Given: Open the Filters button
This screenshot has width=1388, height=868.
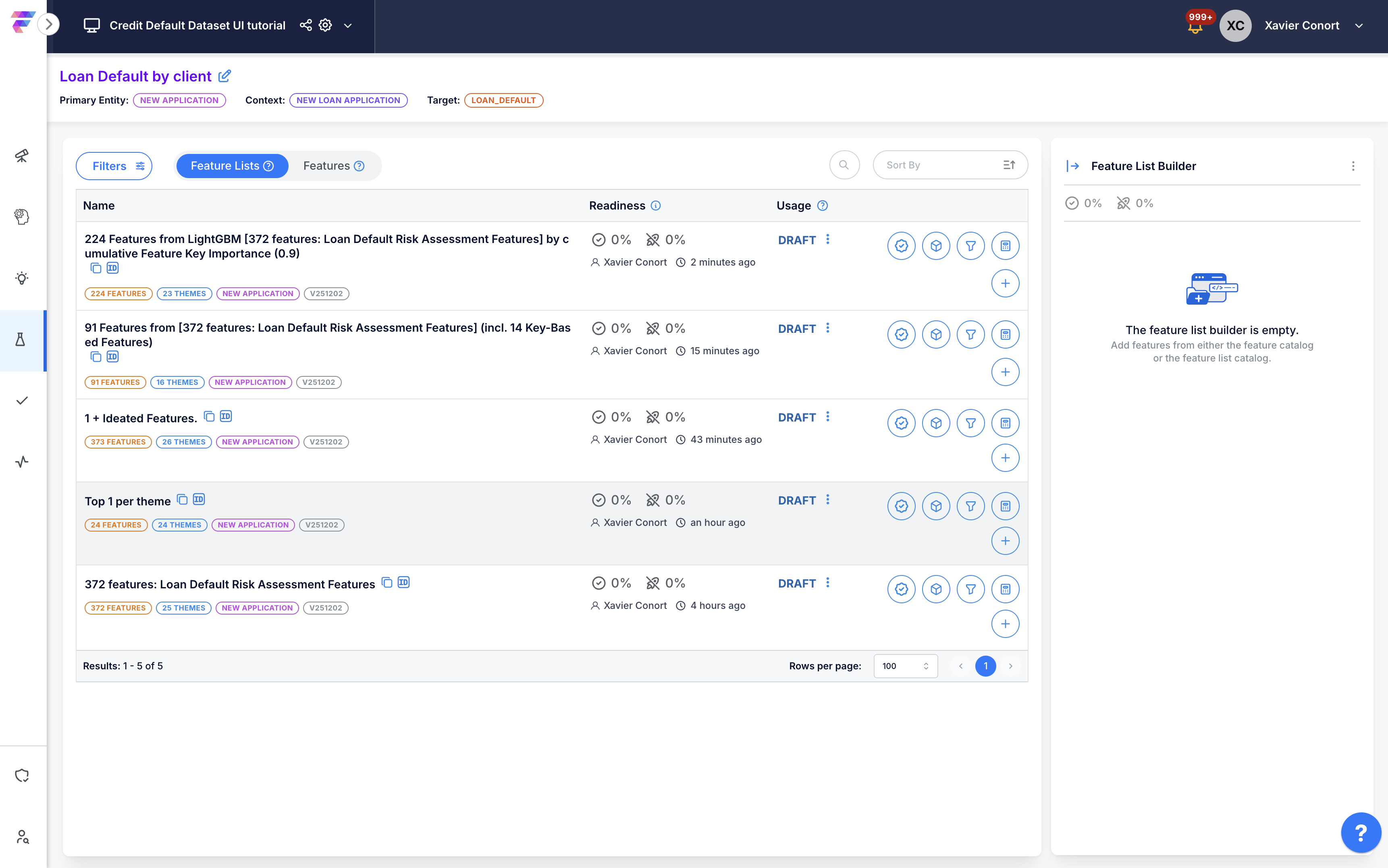Looking at the screenshot, I should coord(114,166).
